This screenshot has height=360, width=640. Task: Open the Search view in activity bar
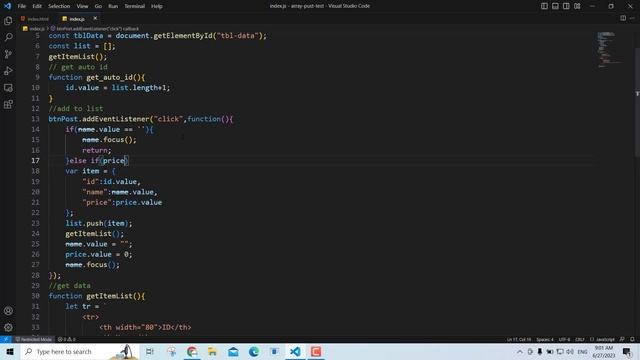point(8,37)
